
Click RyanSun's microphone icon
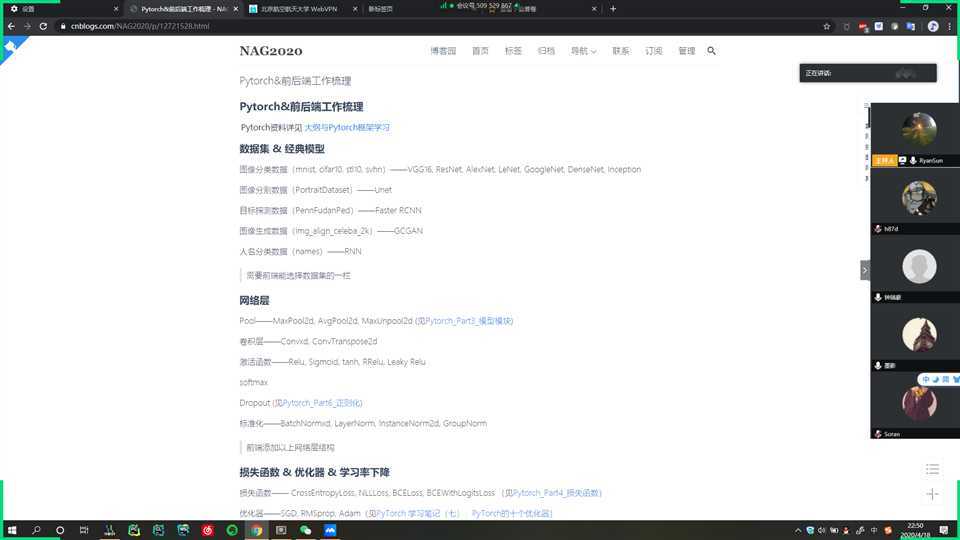point(913,160)
